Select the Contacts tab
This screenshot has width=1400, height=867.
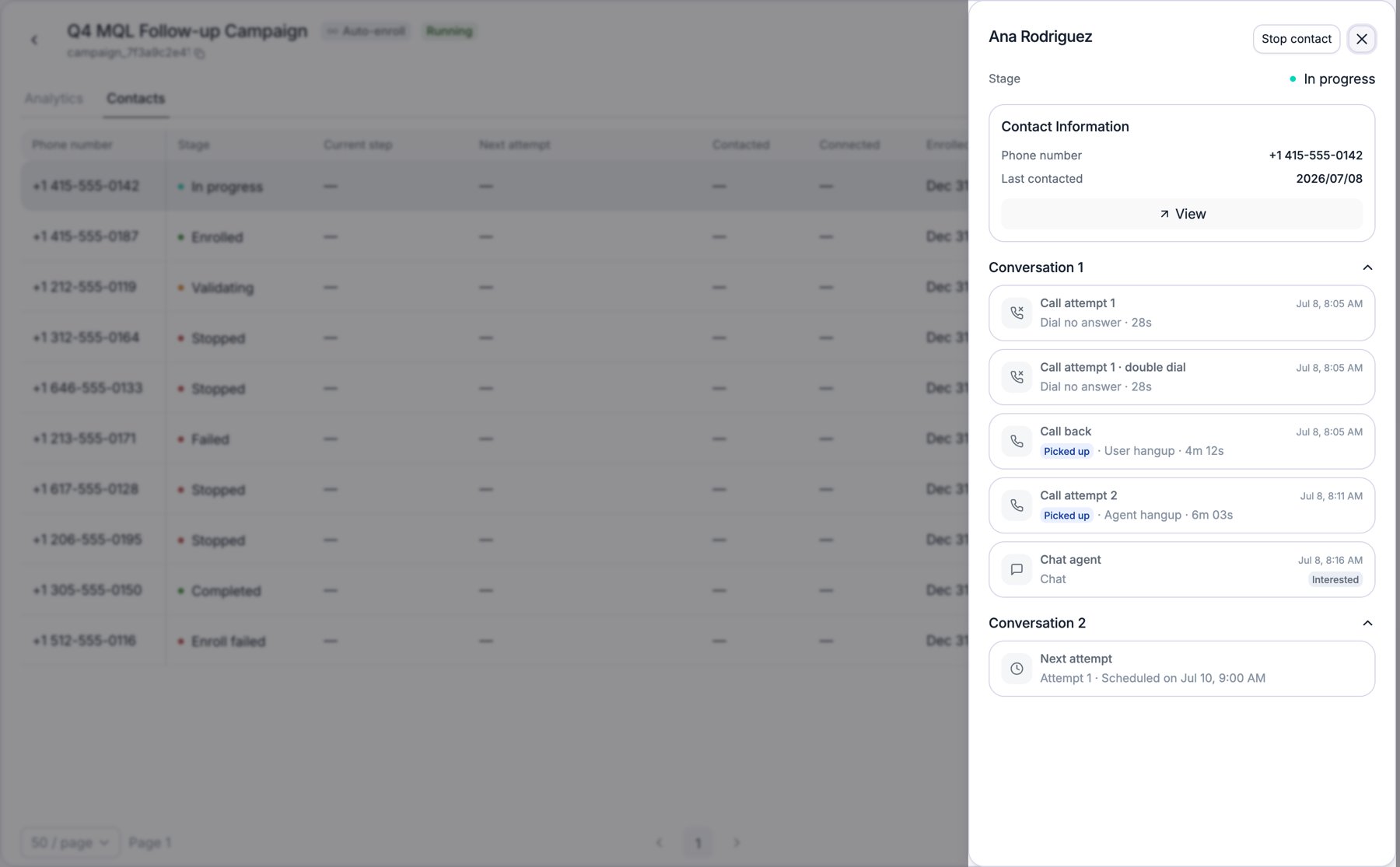[135, 99]
